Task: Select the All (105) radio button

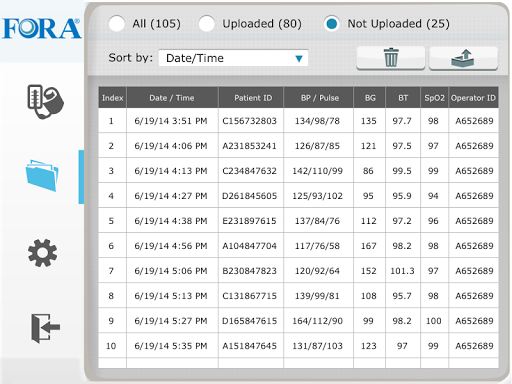Action: point(117,24)
